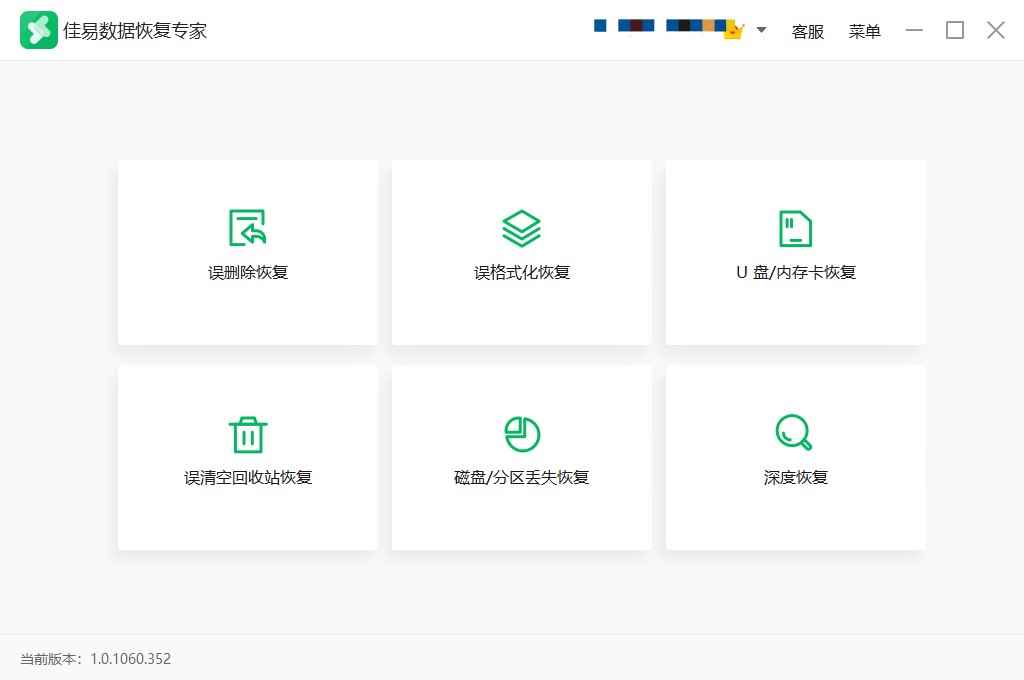Click the disk partition pie chart icon

pos(521,434)
